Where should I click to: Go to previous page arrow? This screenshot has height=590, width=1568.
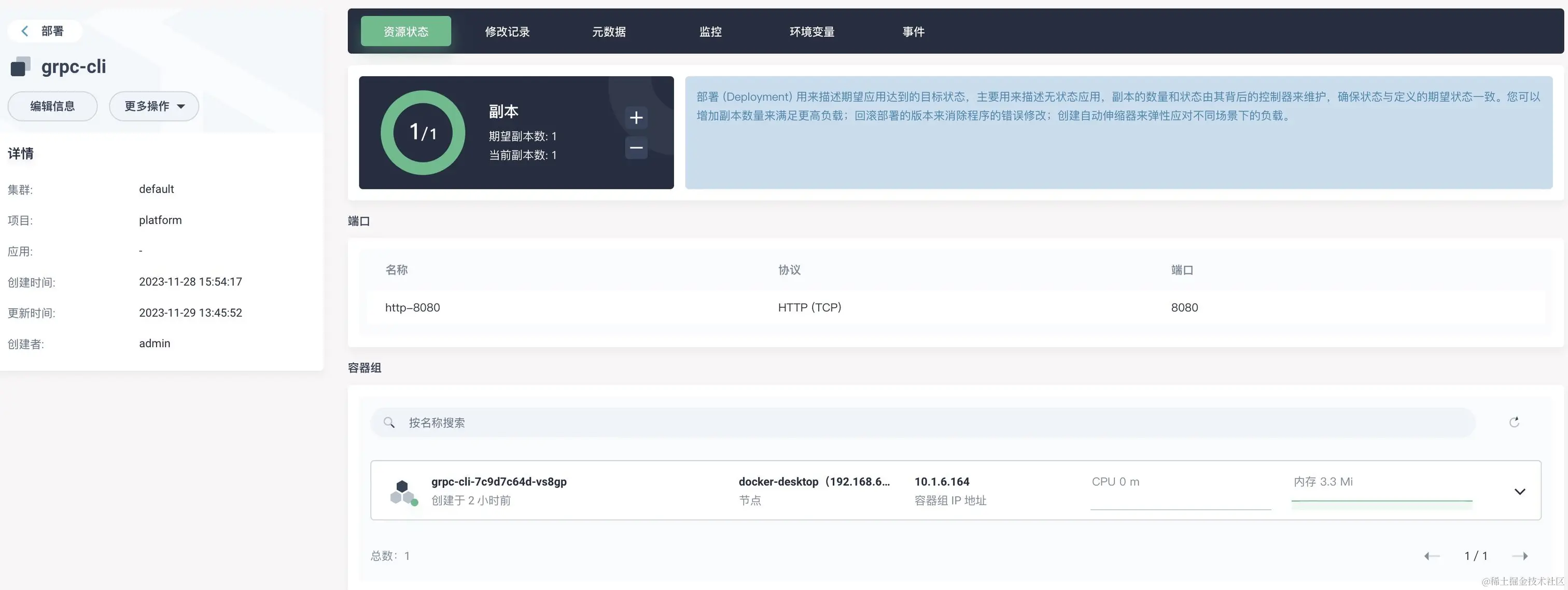pyautogui.click(x=1432, y=555)
